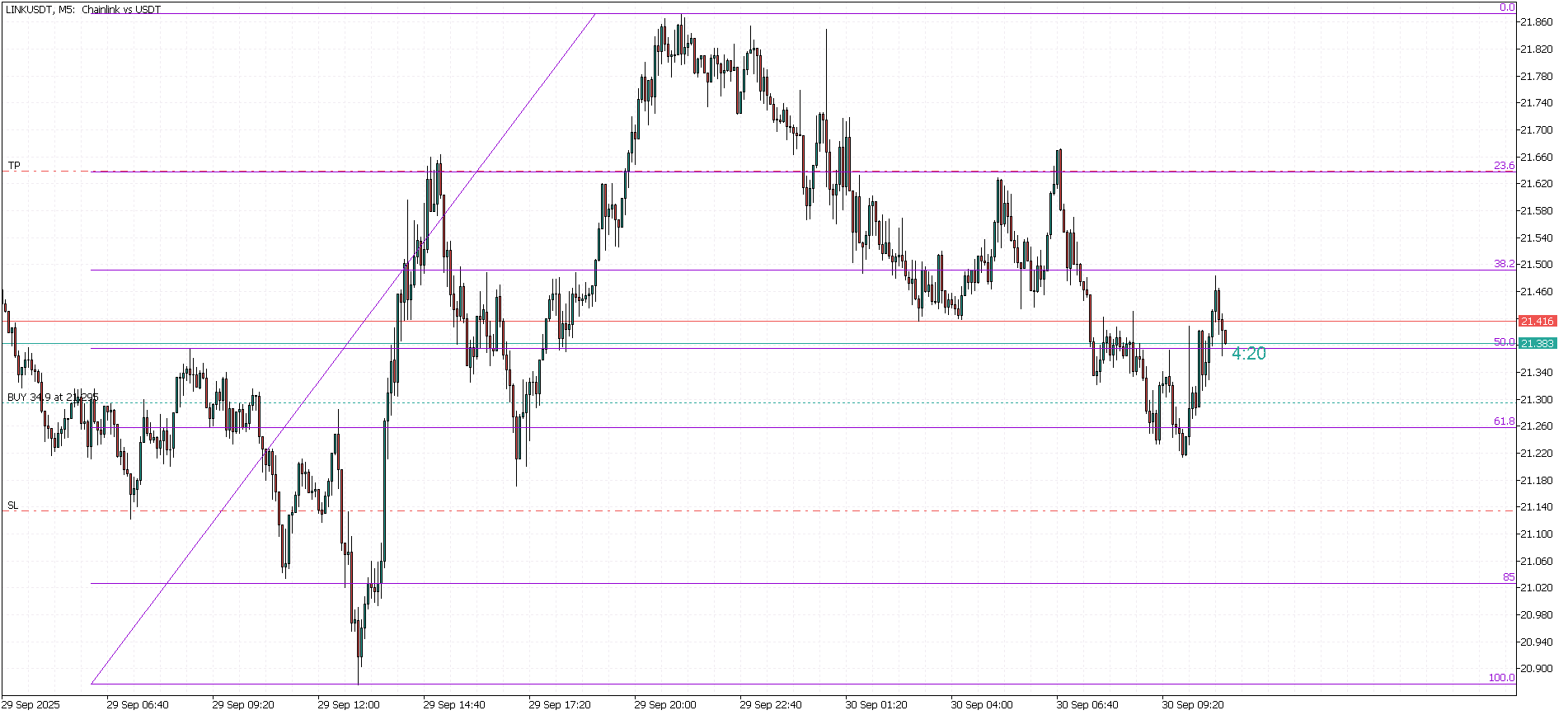
Task: Click the 4:20 candle countdown timer
Action: pyautogui.click(x=1248, y=354)
